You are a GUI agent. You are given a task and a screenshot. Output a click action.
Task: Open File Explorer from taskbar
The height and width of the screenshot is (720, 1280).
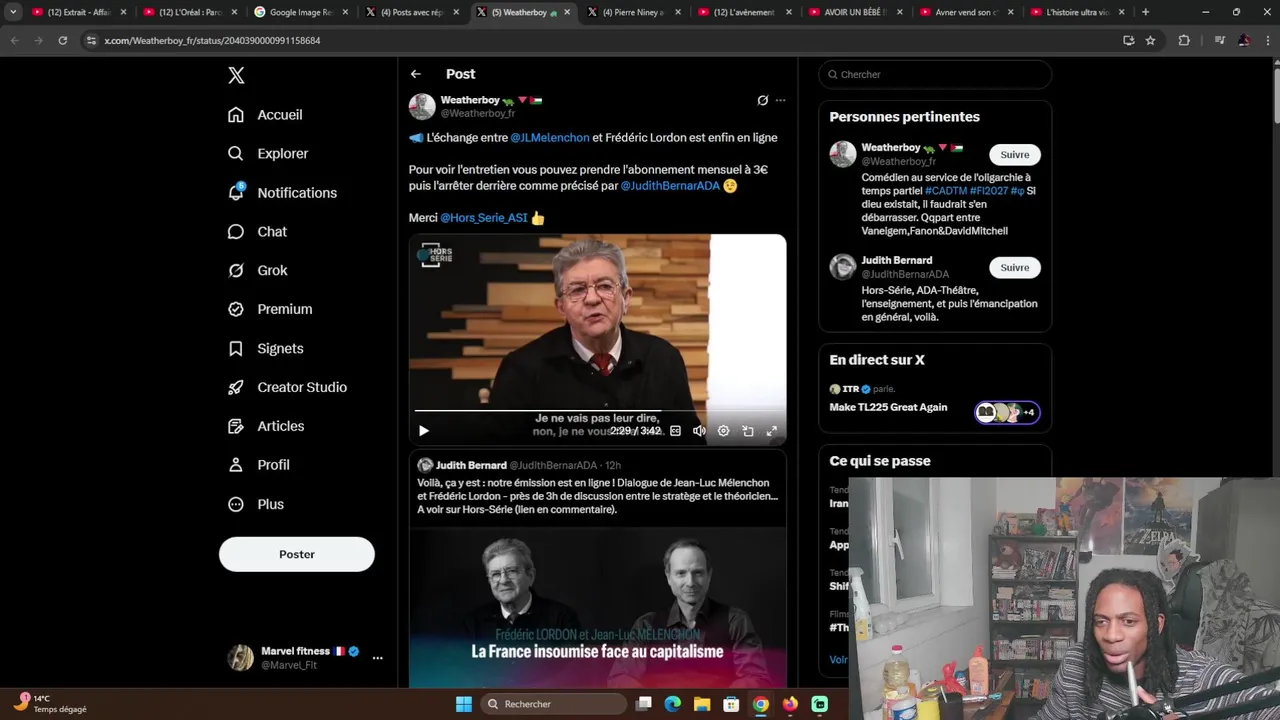pyautogui.click(x=702, y=704)
